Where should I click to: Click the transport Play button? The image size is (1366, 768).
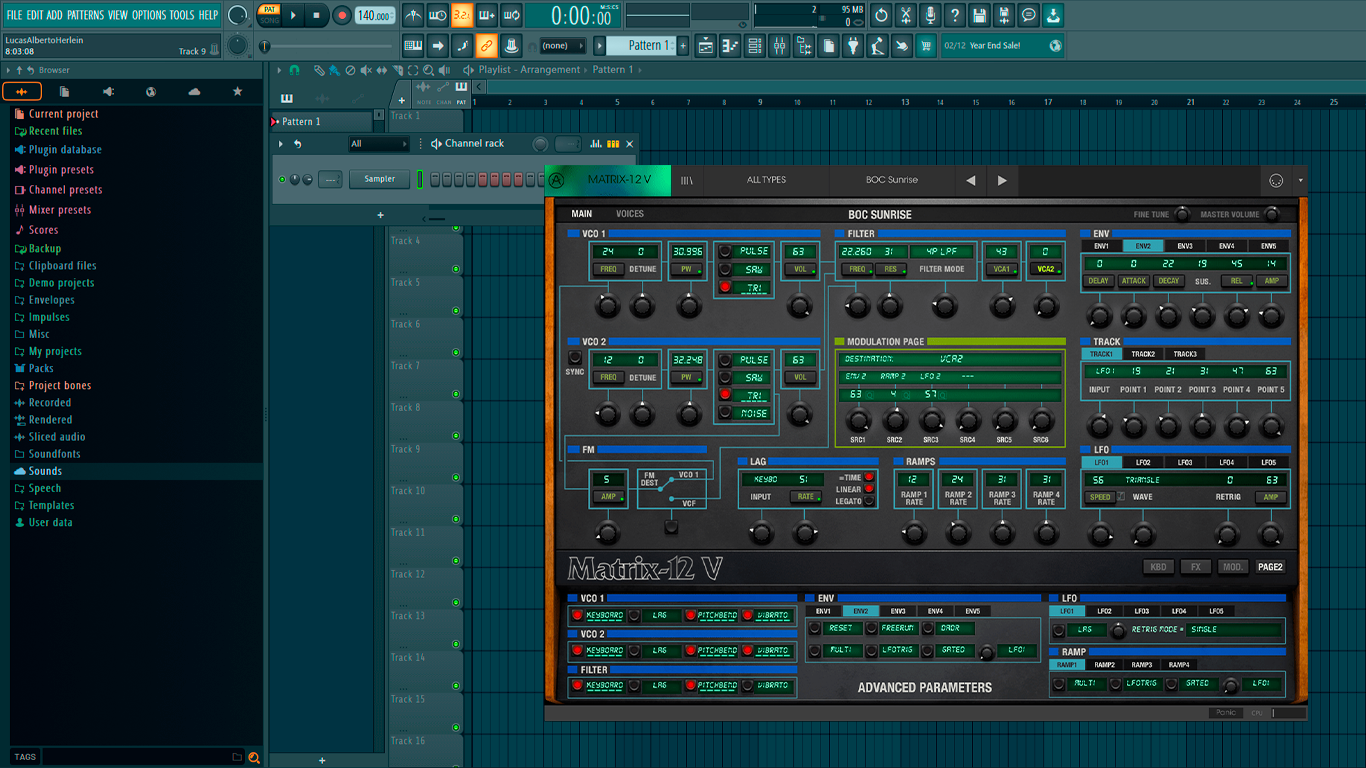293,15
